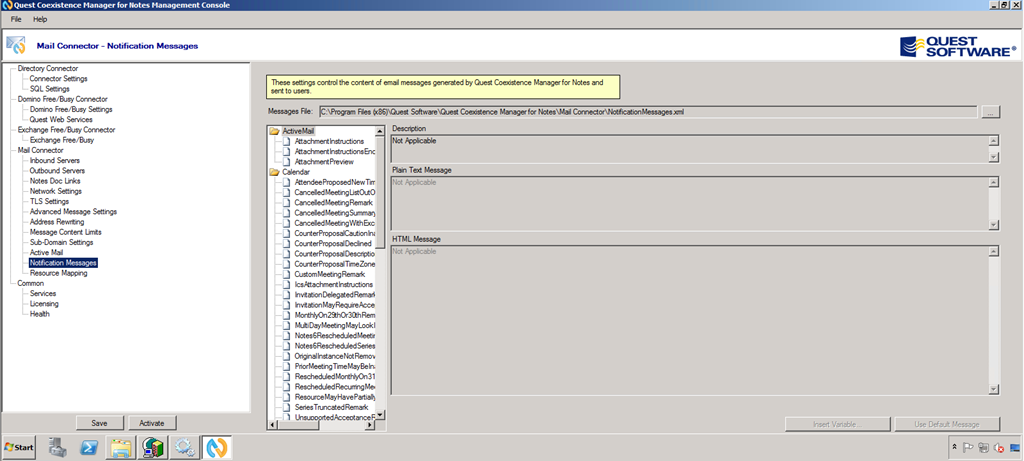Click the AttachmentInstructions document icon
The width and height of the screenshot is (1024, 461).
286,141
